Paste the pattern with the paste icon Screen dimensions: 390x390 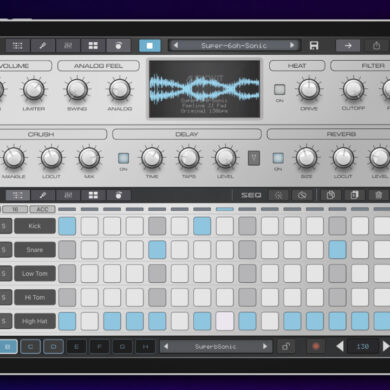[355, 195]
